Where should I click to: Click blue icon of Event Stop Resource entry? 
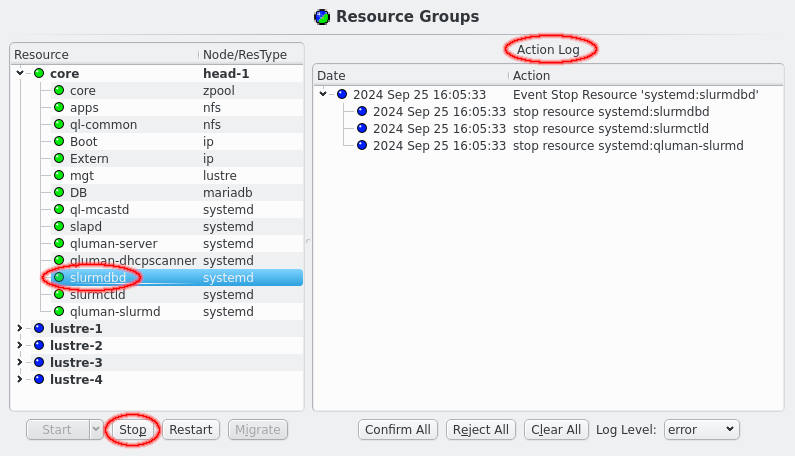coord(342,95)
